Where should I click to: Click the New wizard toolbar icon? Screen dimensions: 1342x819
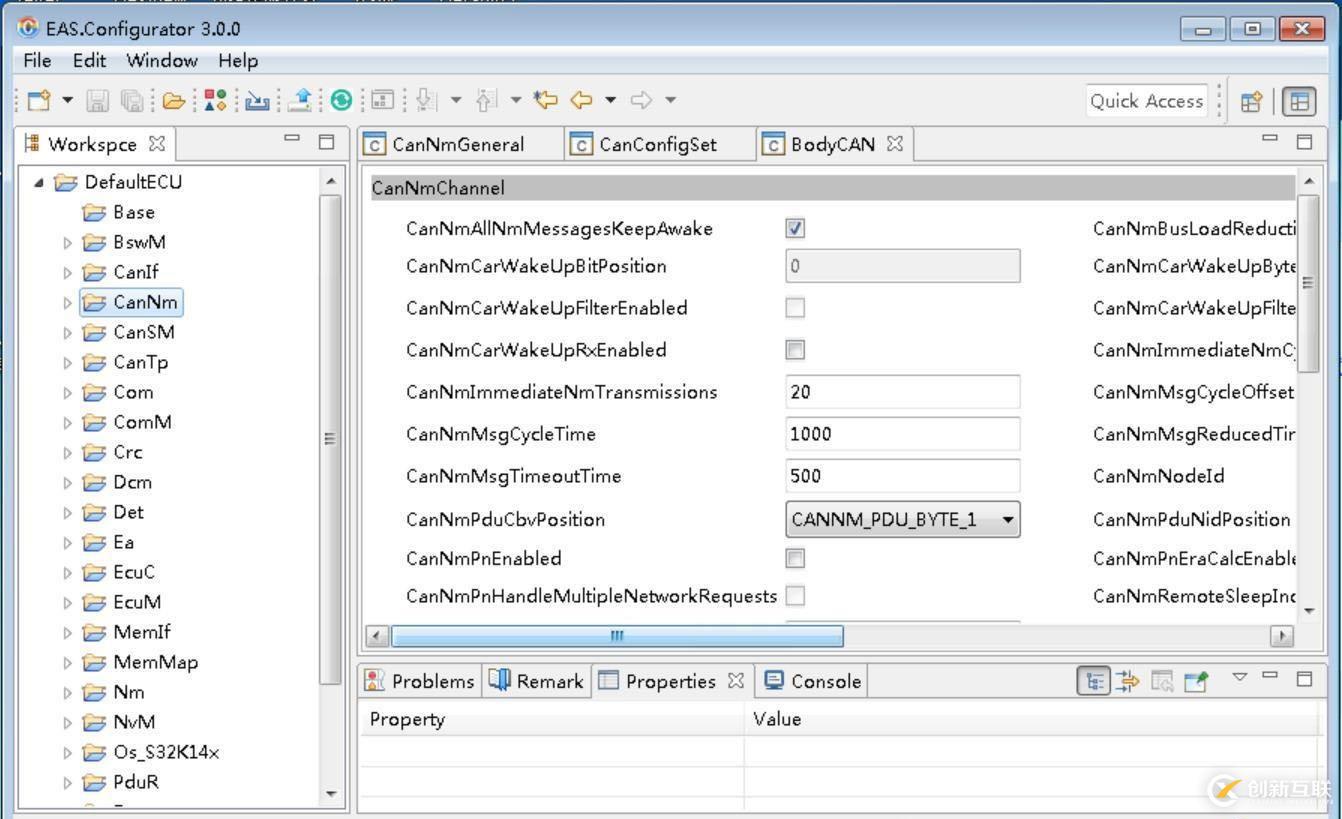(x=39, y=100)
